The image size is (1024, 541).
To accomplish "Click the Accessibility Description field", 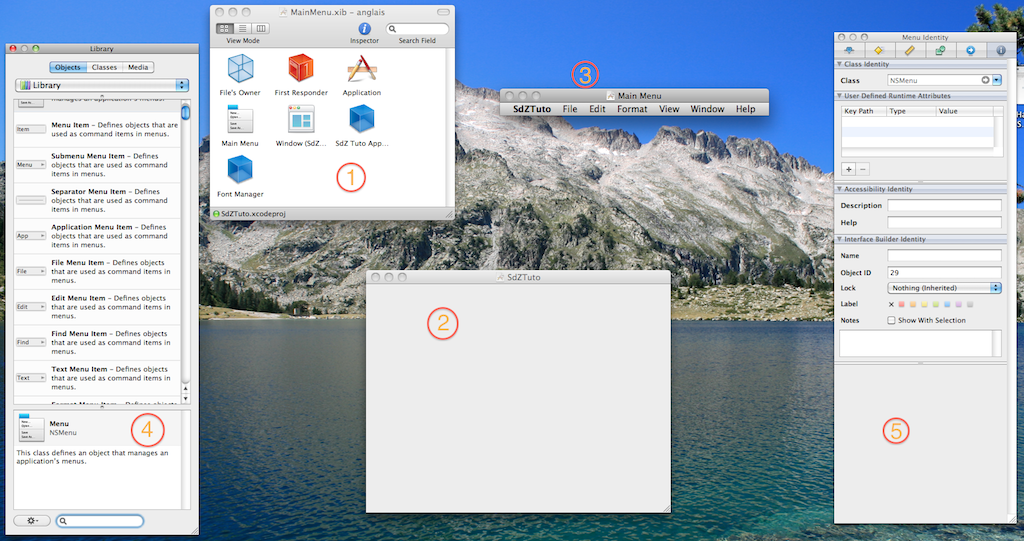I will tap(944, 205).
